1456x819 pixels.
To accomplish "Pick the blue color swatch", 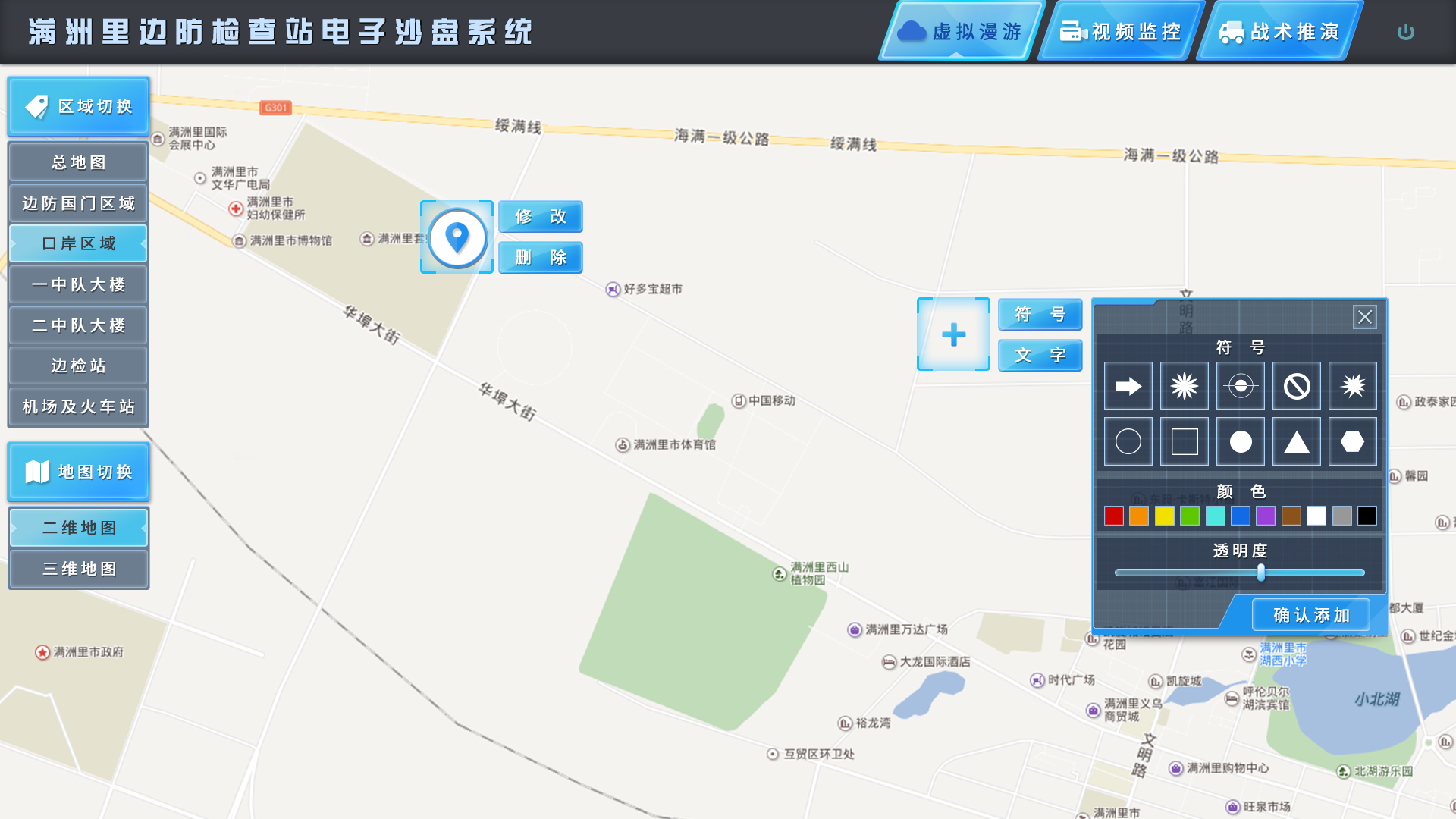I will pyautogui.click(x=1241, y=516).
